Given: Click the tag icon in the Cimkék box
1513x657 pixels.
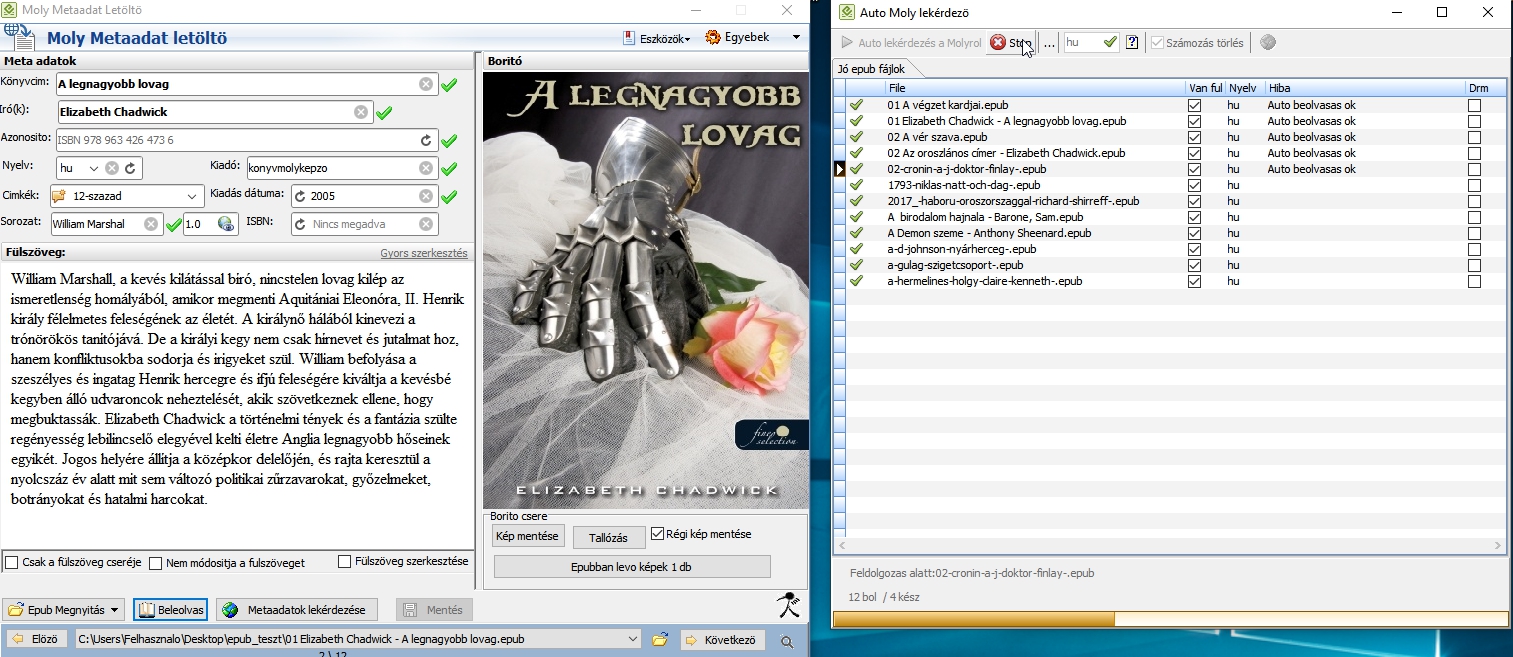Looking at the screenshot, I should (58, 196).
